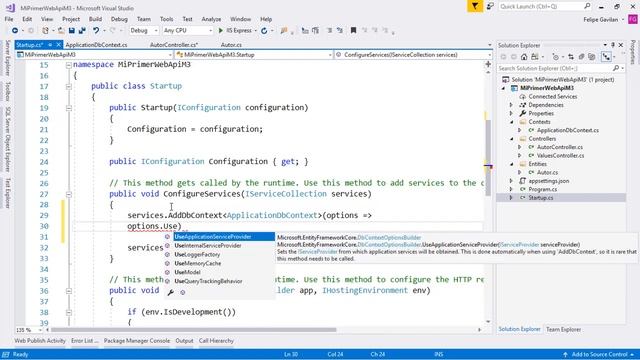Select Program.cs in Solution Explorer

click(542, 189)
